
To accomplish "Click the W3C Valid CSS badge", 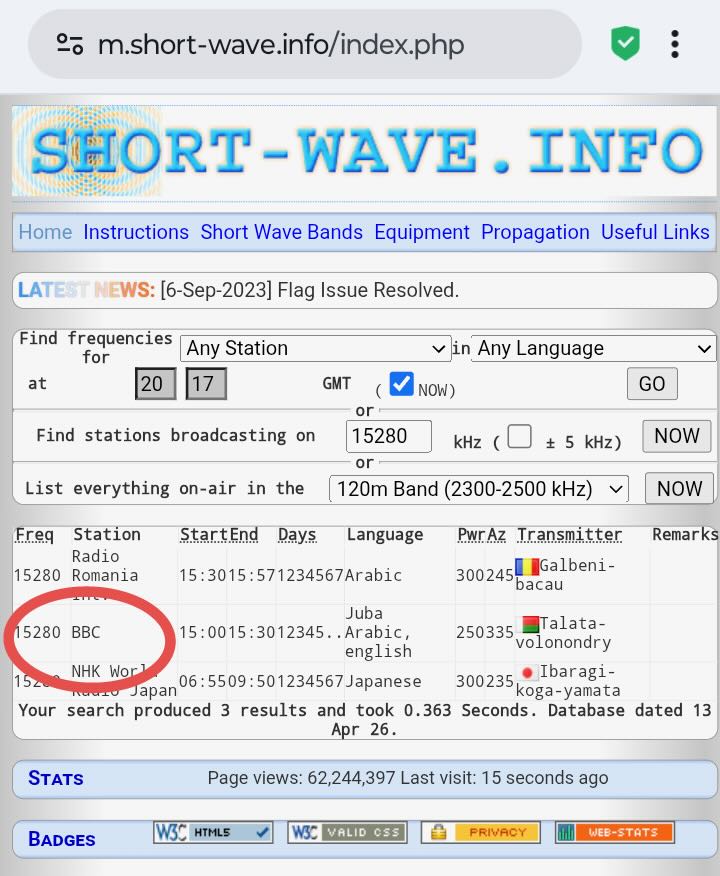I will (x=346, y=832).
